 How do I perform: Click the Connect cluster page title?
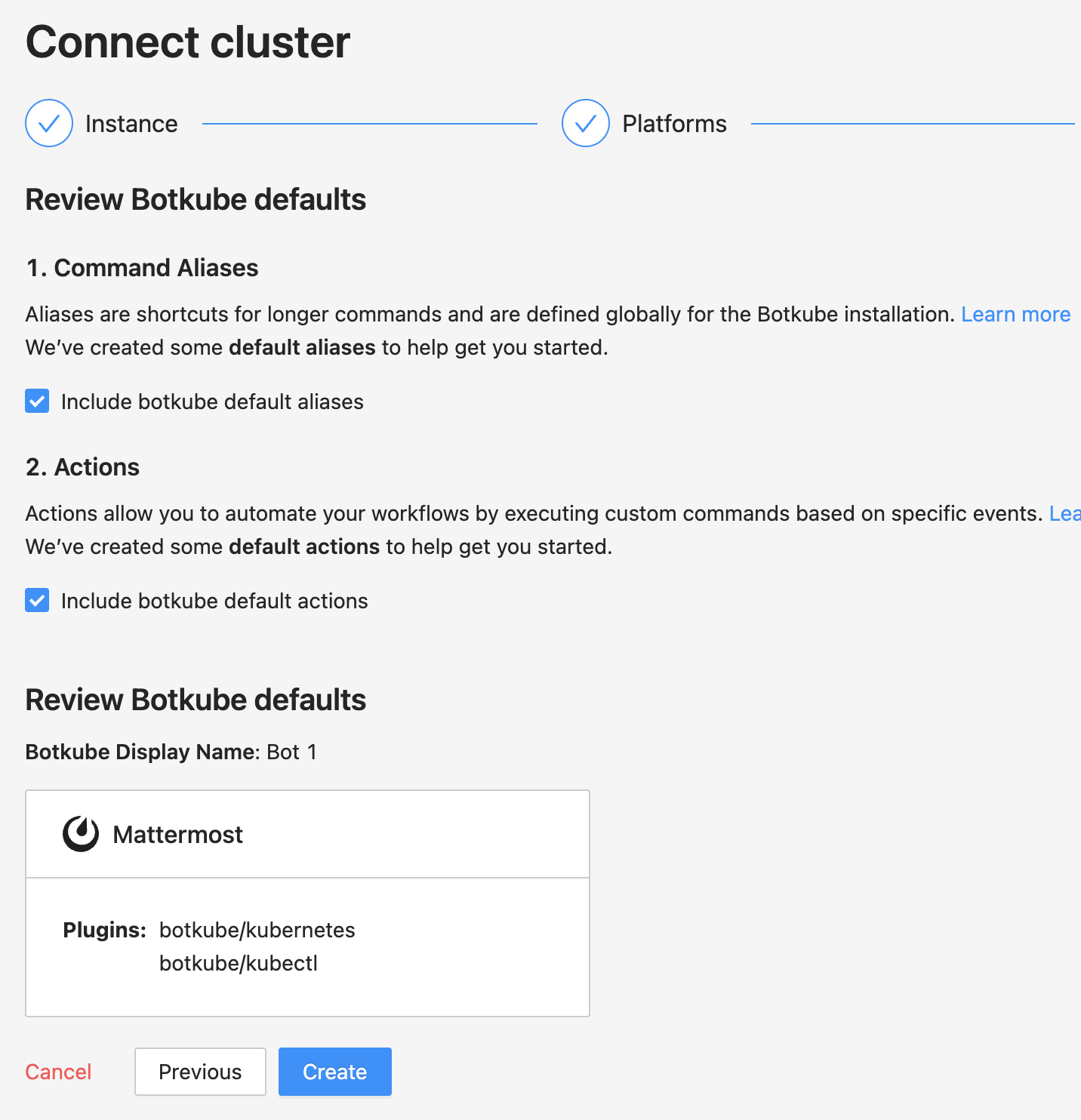(x=188, y=42)
